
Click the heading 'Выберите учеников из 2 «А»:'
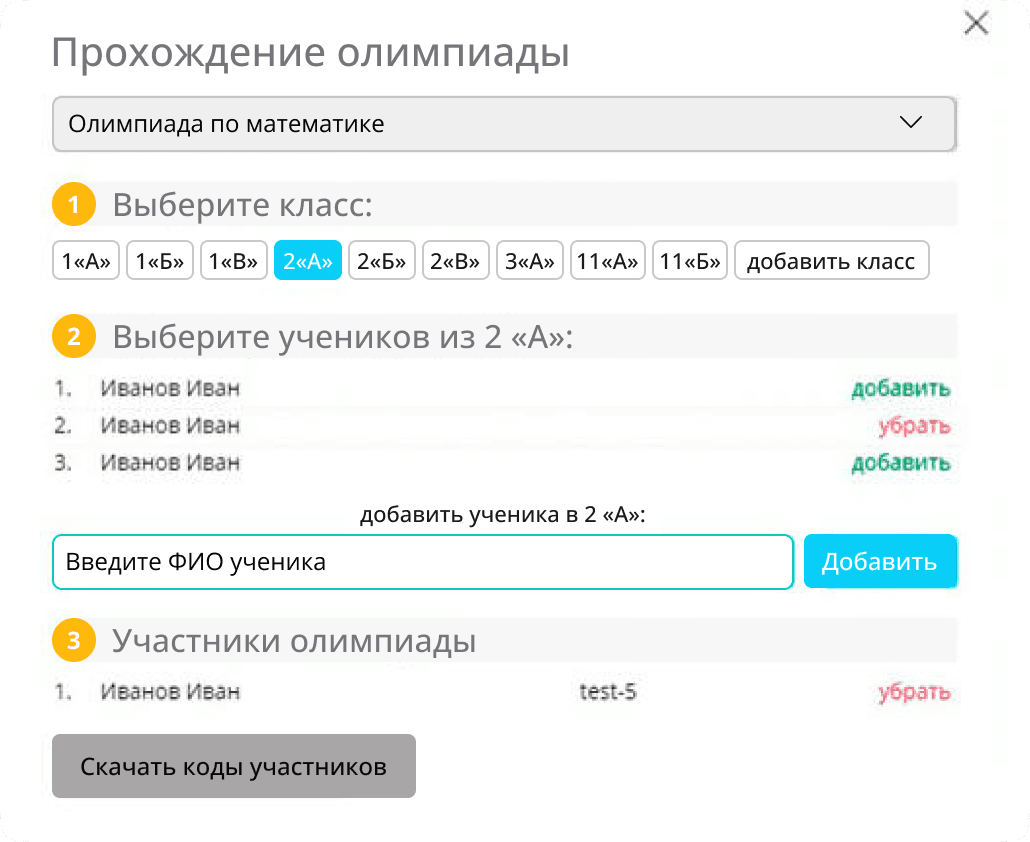click(343, 337)
